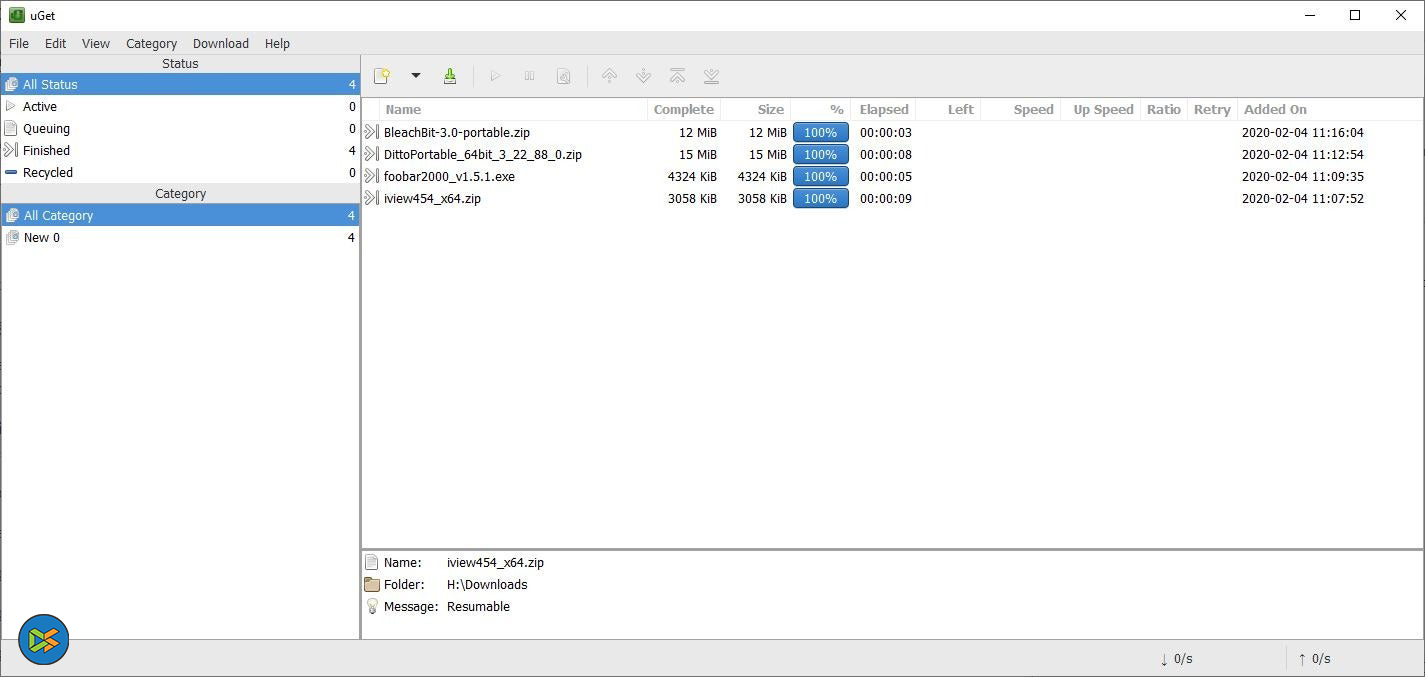The height and width of the screenshot is (677, 1425).
Task: Select the All Status filter
Action: (180, 84)
